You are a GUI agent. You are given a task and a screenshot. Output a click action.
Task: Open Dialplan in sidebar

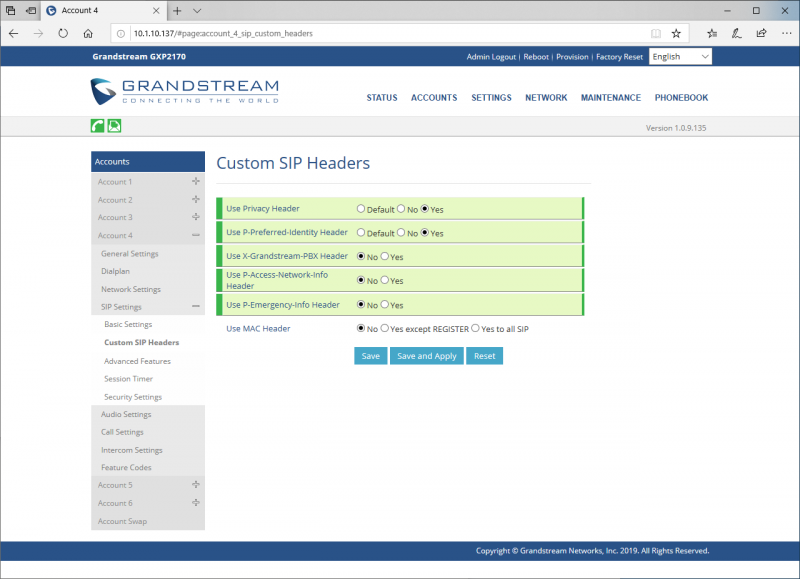point(115,271)
